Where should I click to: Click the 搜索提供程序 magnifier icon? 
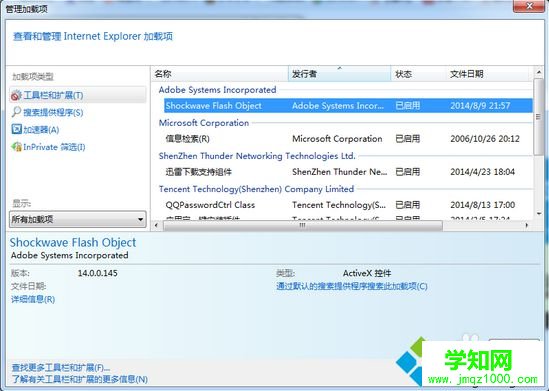pos(16,112)
